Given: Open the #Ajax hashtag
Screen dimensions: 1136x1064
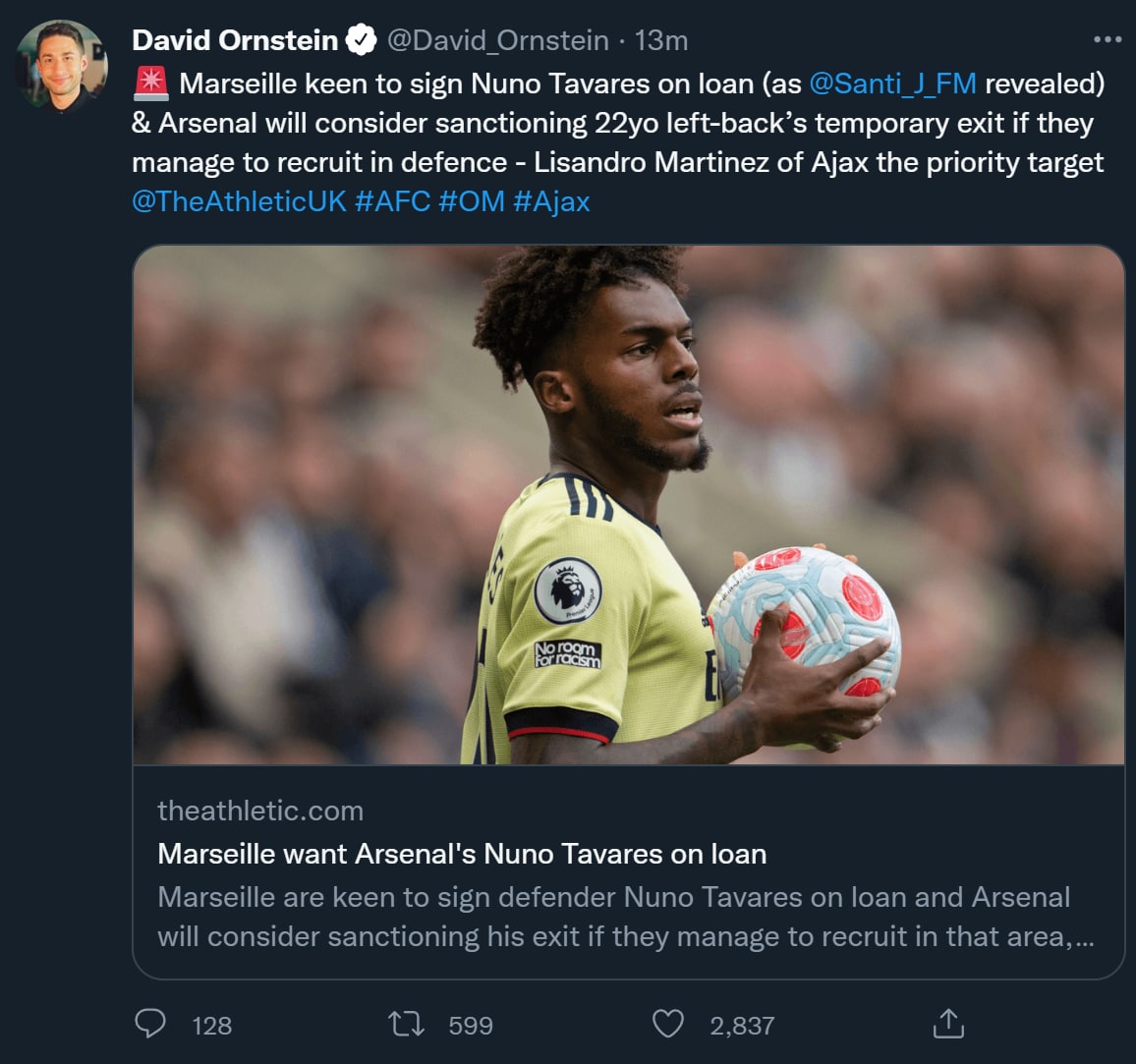Looking at the screenshot, I should (551, 201).
